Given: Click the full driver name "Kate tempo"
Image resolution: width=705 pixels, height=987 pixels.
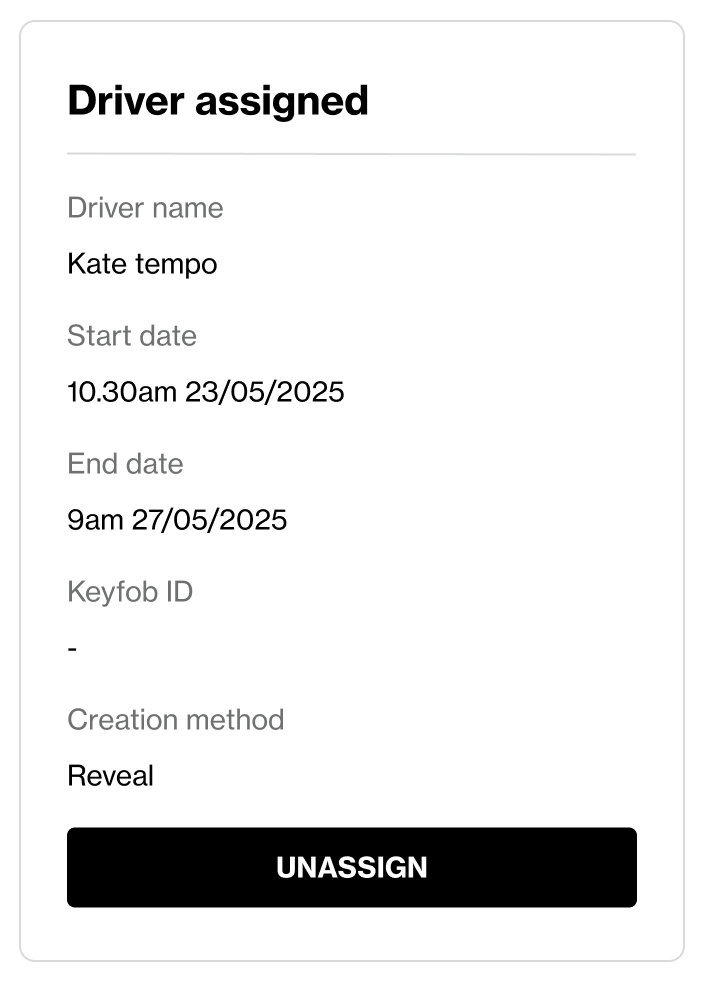Looking at the screenshot, I should 142,264.
